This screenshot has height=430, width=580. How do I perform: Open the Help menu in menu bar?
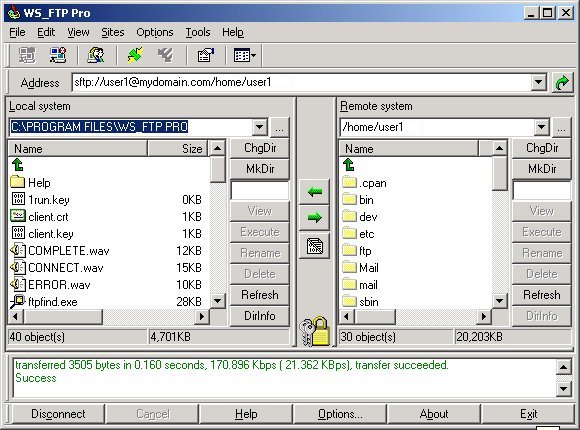click(x=233, y=33)
